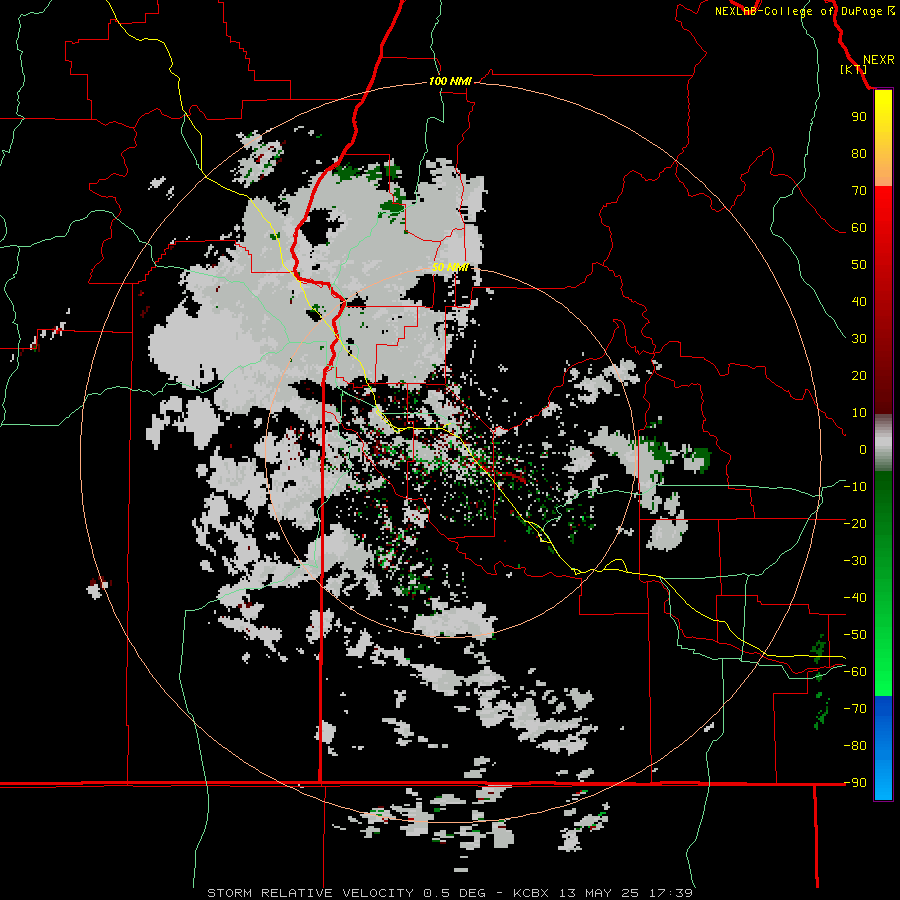Screen dimensions: 900x900
Task: Click the 70 value on velocity scale
Action: click(x=859, y=191)
